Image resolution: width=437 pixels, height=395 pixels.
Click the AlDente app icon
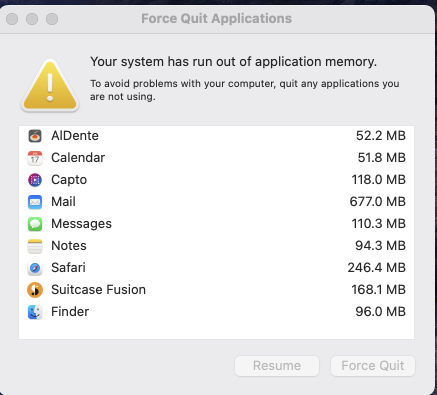click(x=35, y=136)
